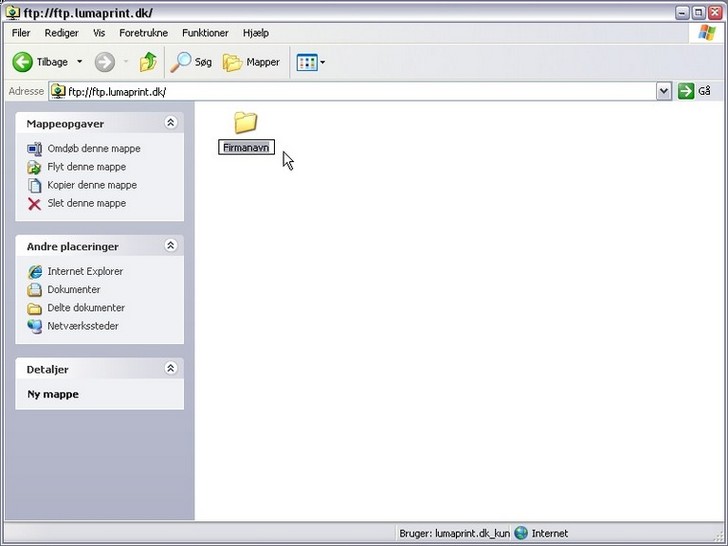This screenshot has width=728, height=546.
Task: Select the yellow Firmanavn folder icon
Action: tap(245, 122)
